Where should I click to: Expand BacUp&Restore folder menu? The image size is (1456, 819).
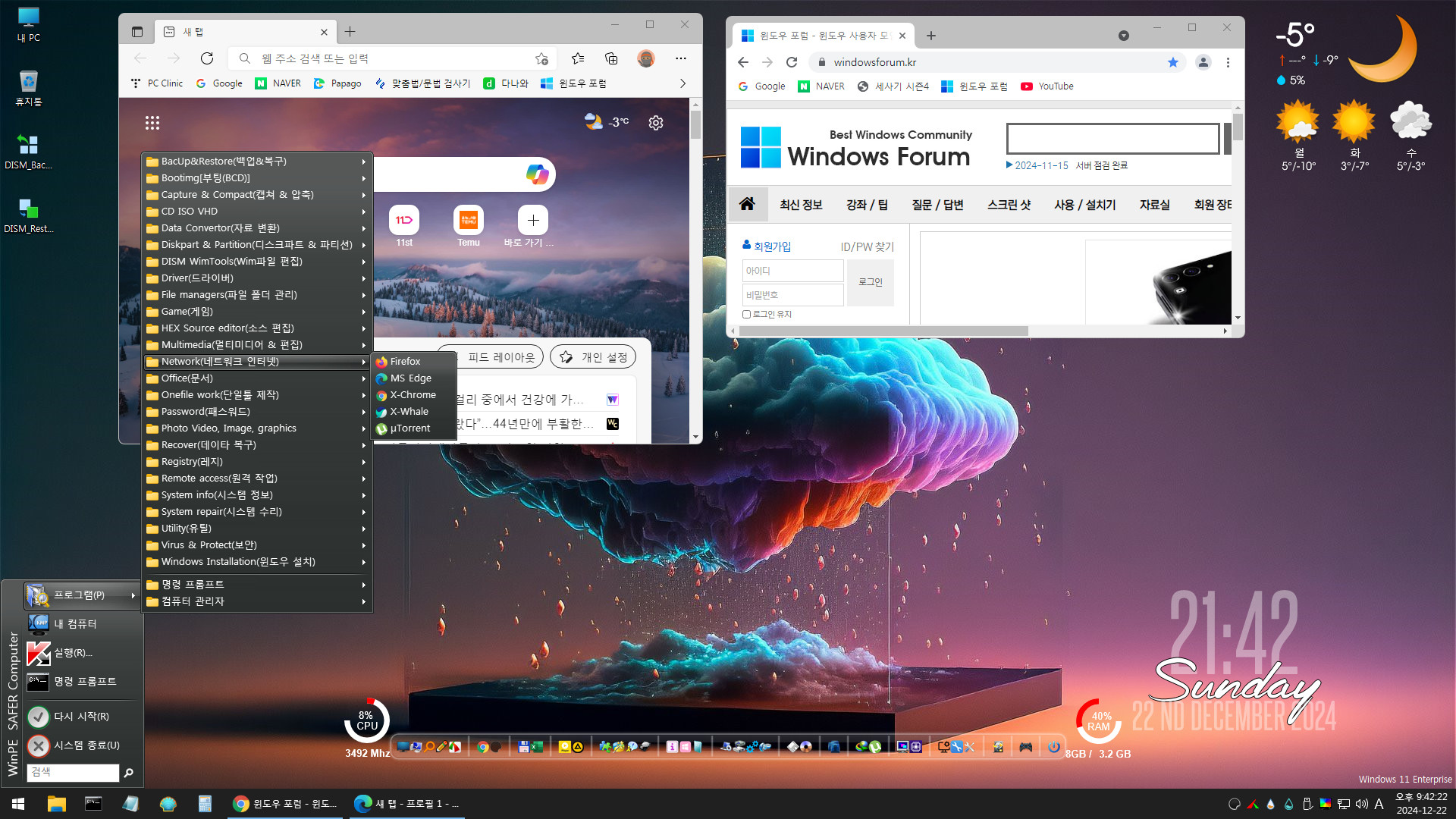(x=256, y=162)
